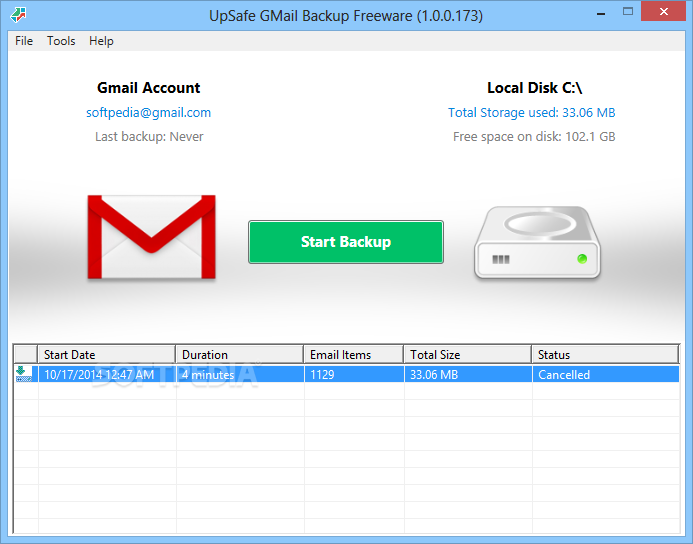Click the Total Storage used link

pyautogui.click(x=532, y=113)
